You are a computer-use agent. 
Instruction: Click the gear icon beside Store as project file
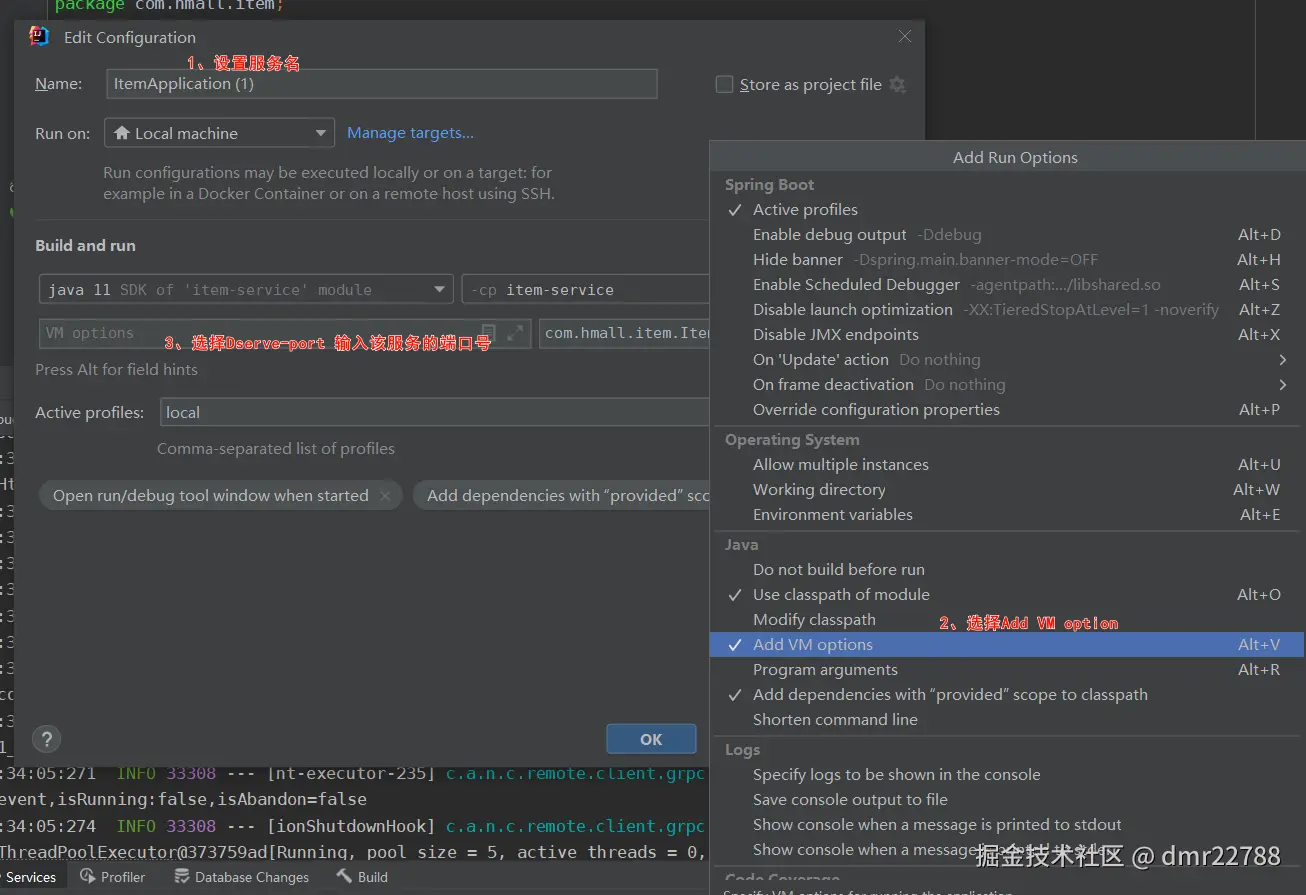[897, 85]
